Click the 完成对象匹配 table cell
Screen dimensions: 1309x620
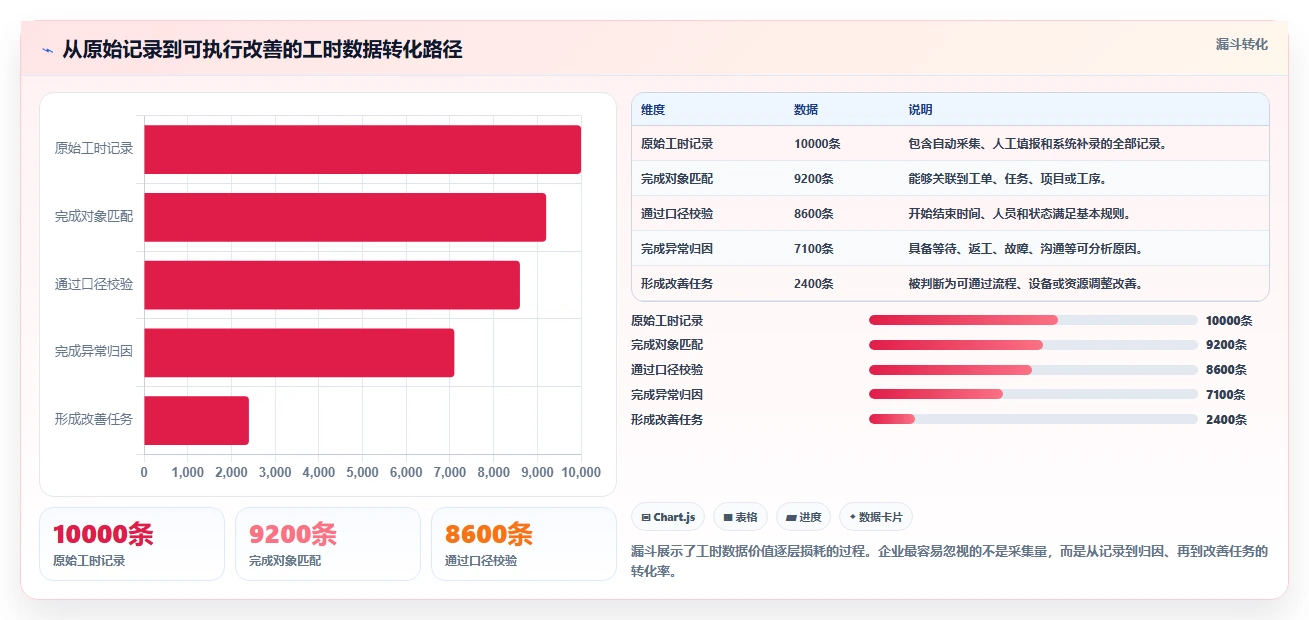[677, 179]
